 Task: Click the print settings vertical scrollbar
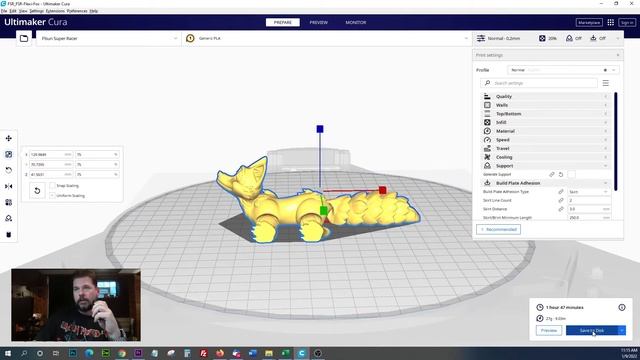click(x=616, y=141)
